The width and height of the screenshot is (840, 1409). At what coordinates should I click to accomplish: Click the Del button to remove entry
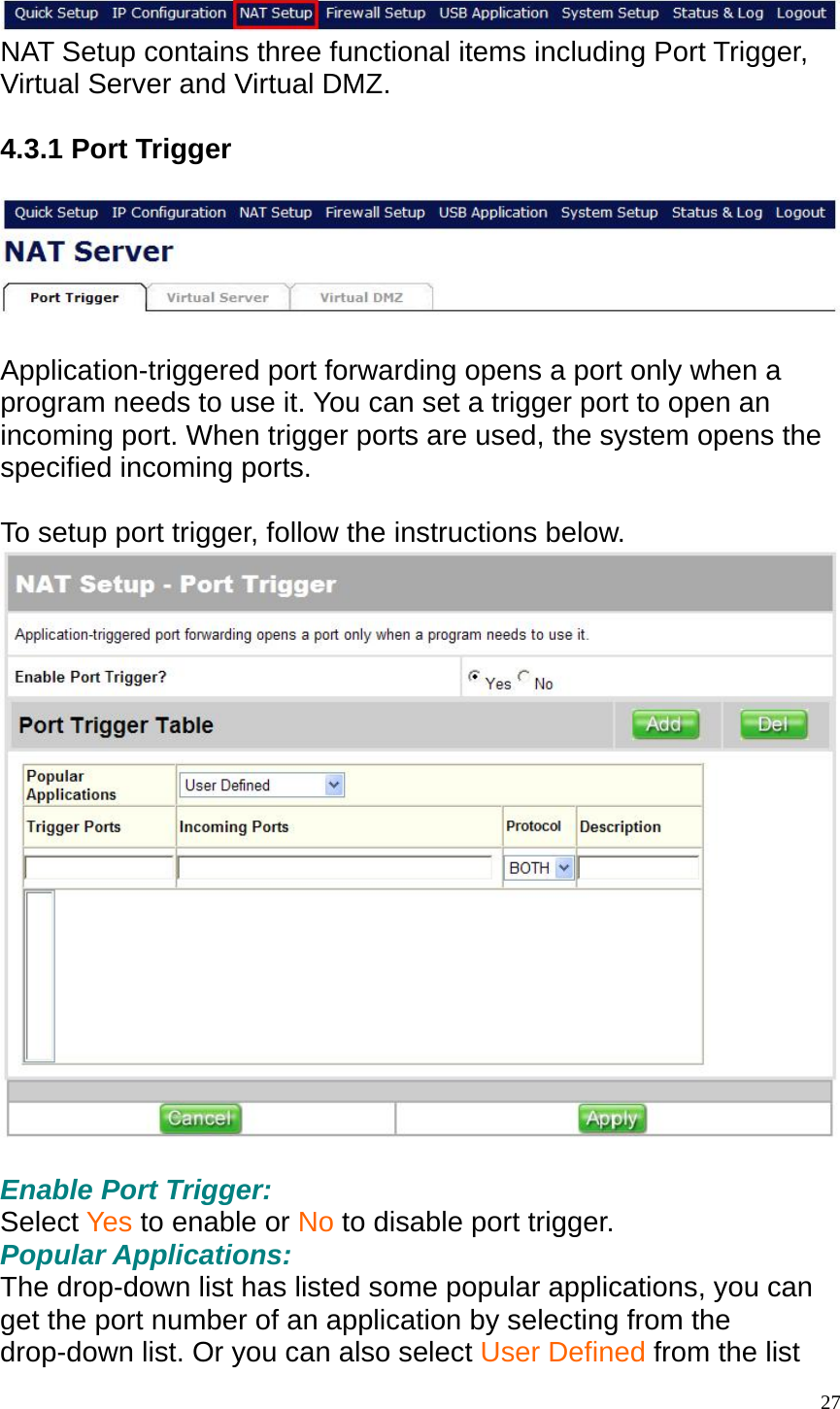771,724
